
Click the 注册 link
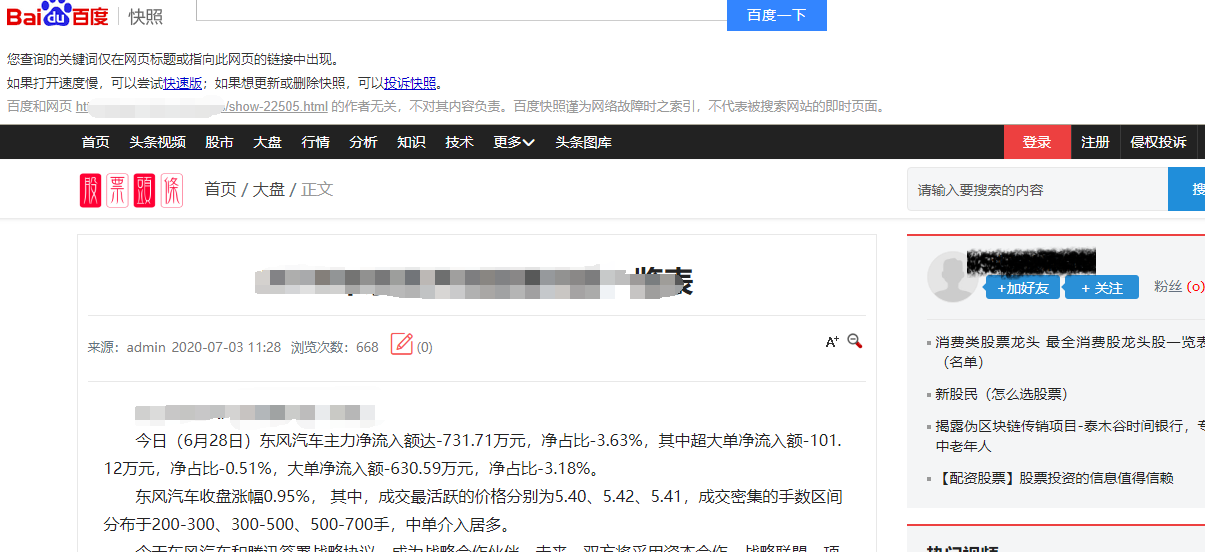[1095, 142]
